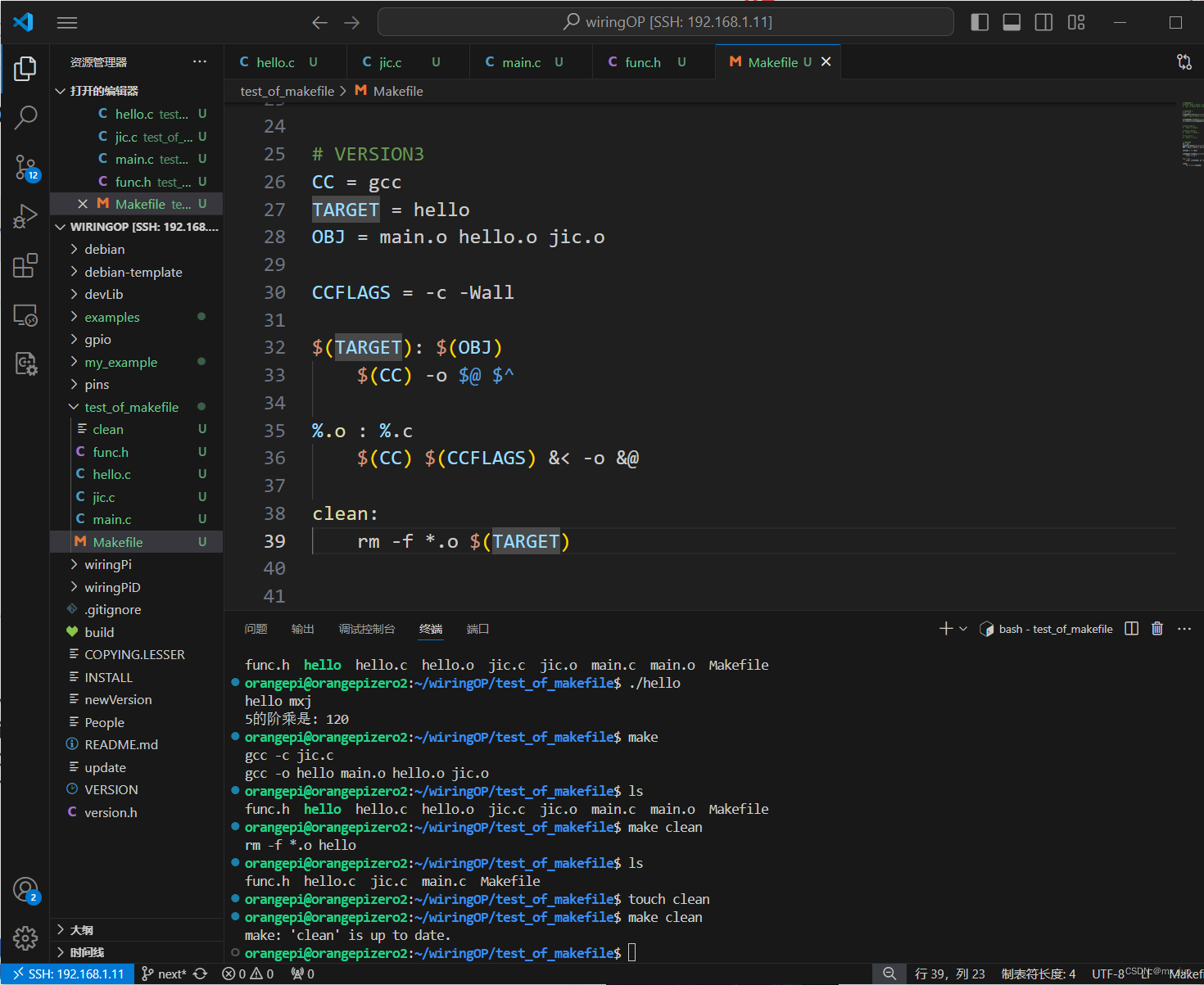Open COPYING.LESSER in the file tree
Image resolution: width=1204 pixels, height=985 pixels.
(136, 654)
